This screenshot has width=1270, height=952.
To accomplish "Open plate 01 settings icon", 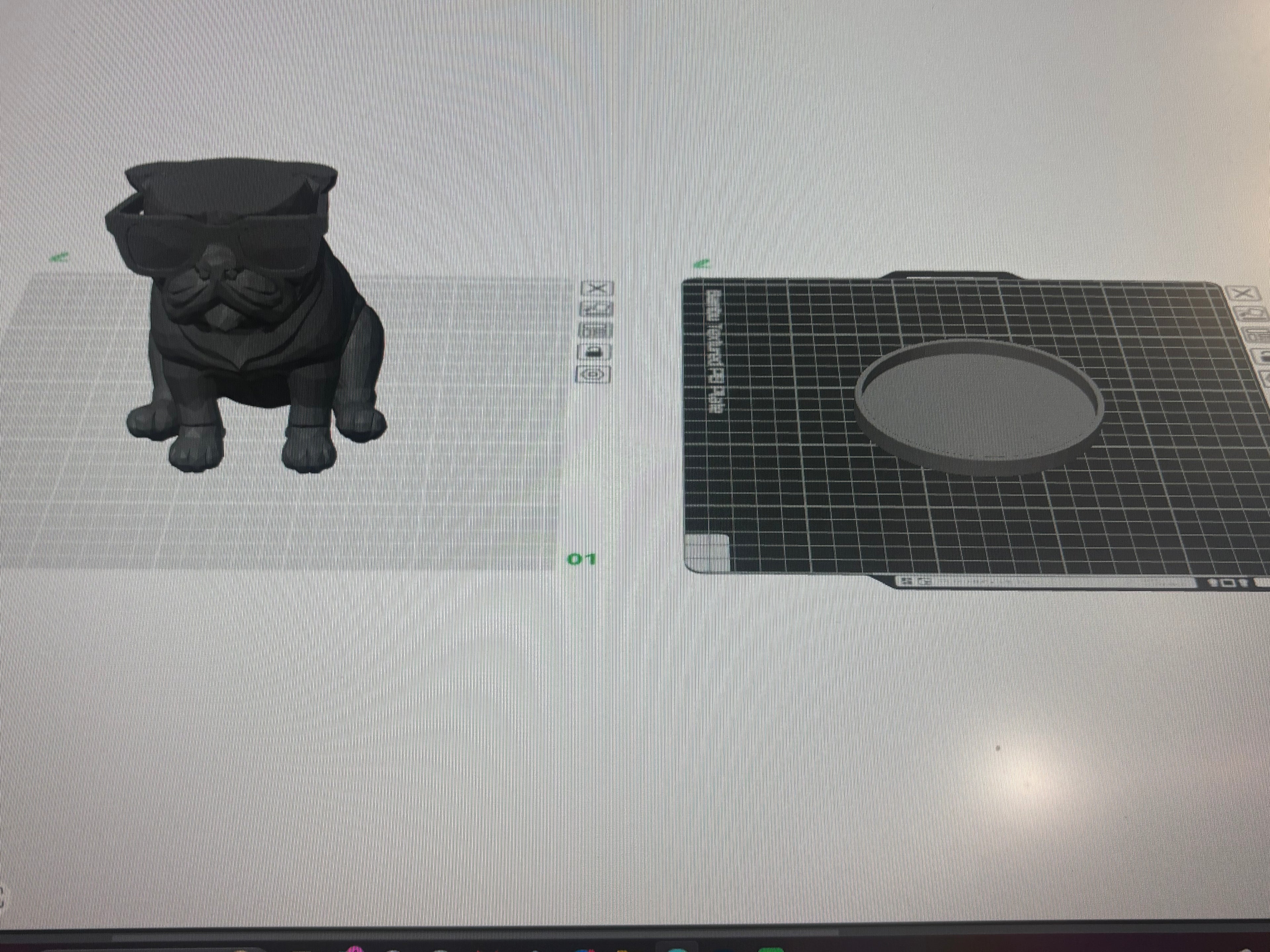I will coord(594,375).
